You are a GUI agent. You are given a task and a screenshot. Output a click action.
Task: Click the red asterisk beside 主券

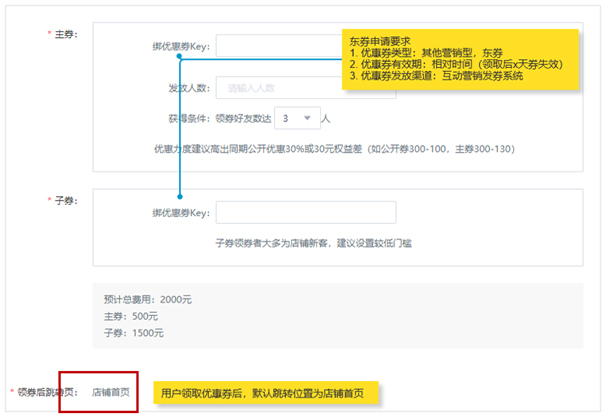click(49, 34)
